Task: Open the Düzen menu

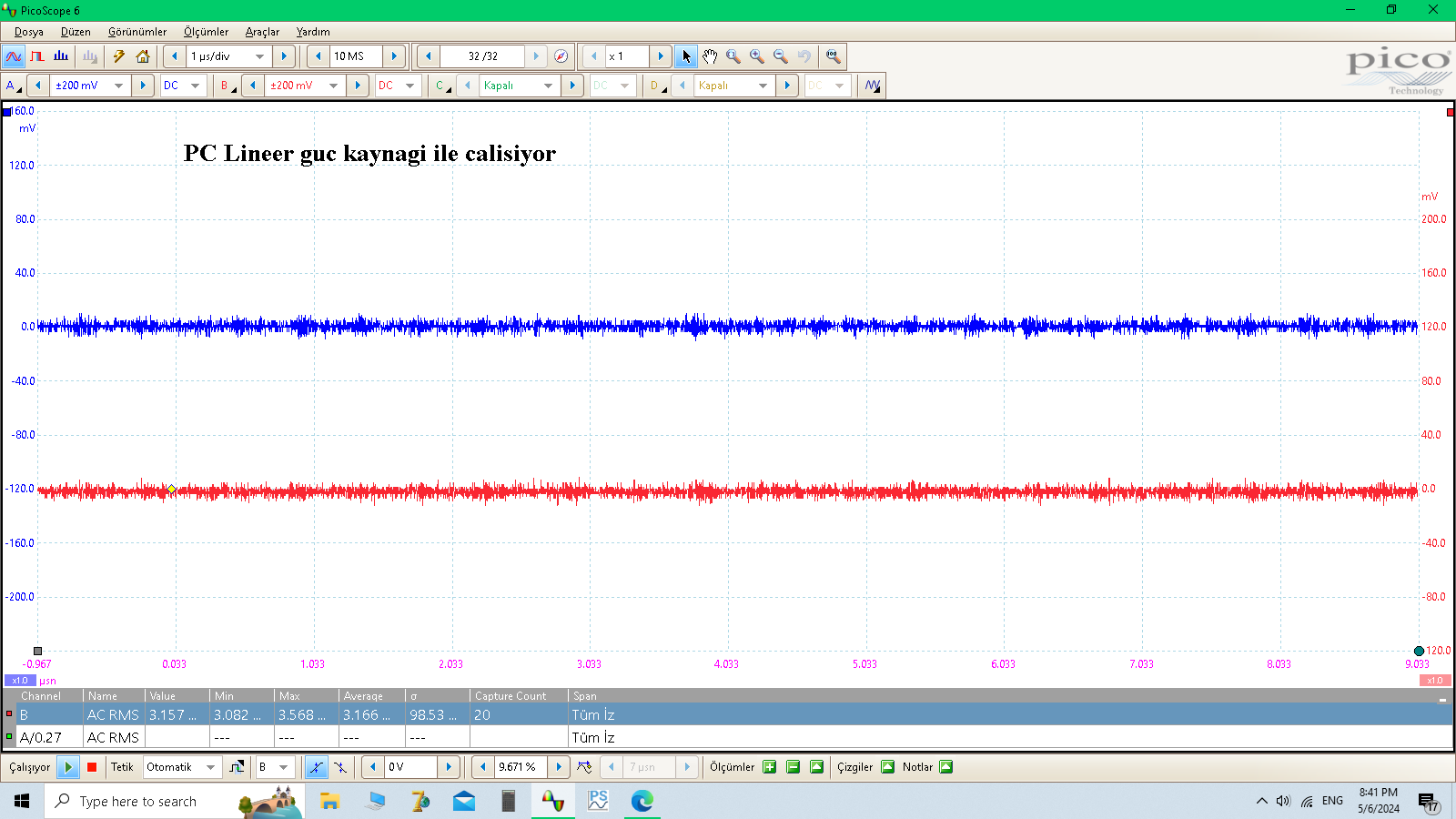Action: (76, 32)
